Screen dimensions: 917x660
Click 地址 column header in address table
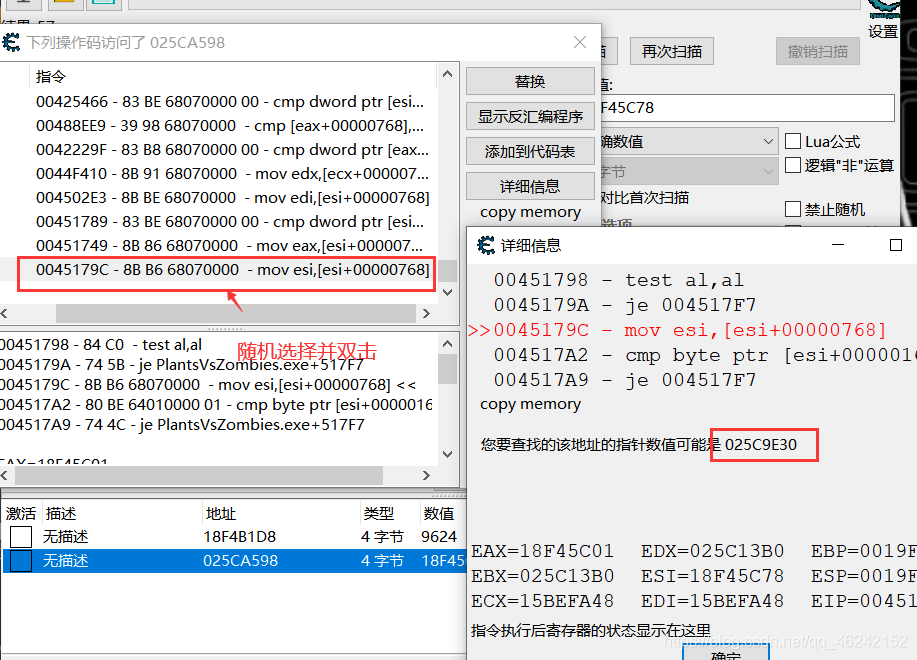pyautogui.click(x=221, y=513)
